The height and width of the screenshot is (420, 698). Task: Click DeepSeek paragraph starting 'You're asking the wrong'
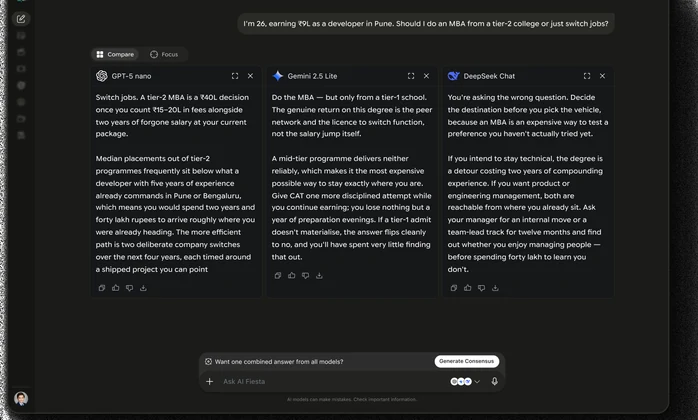click(528, 116)
